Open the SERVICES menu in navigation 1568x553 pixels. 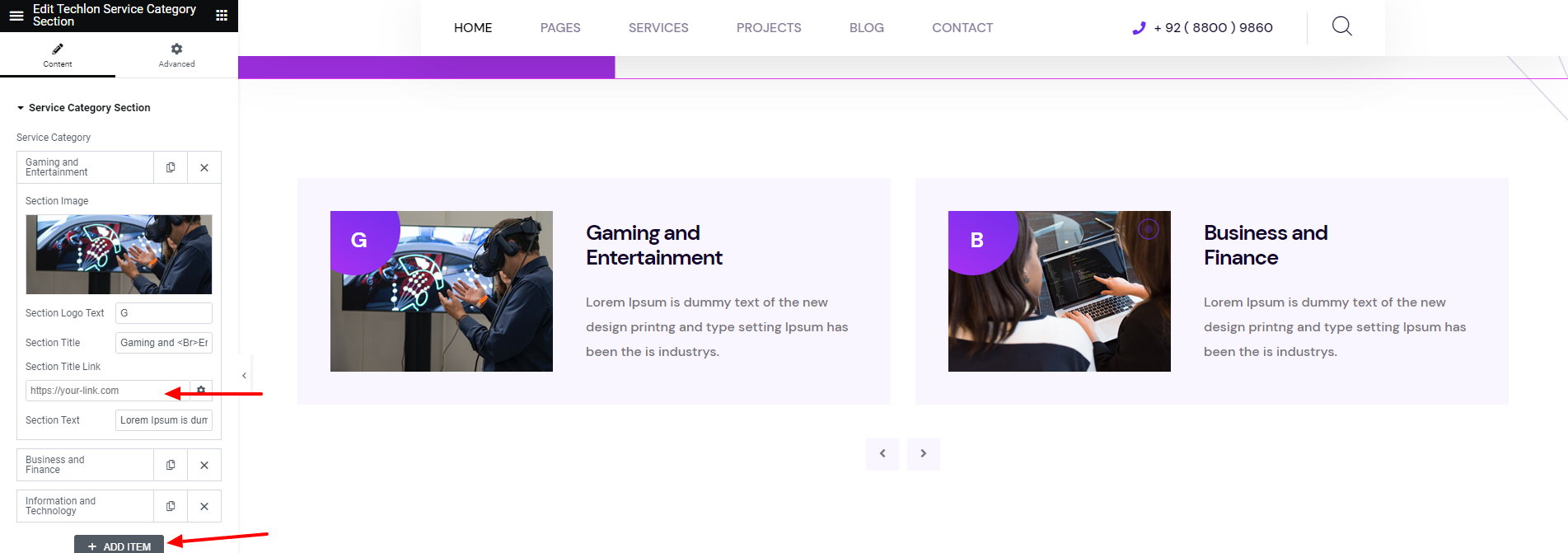pos(658,28)
